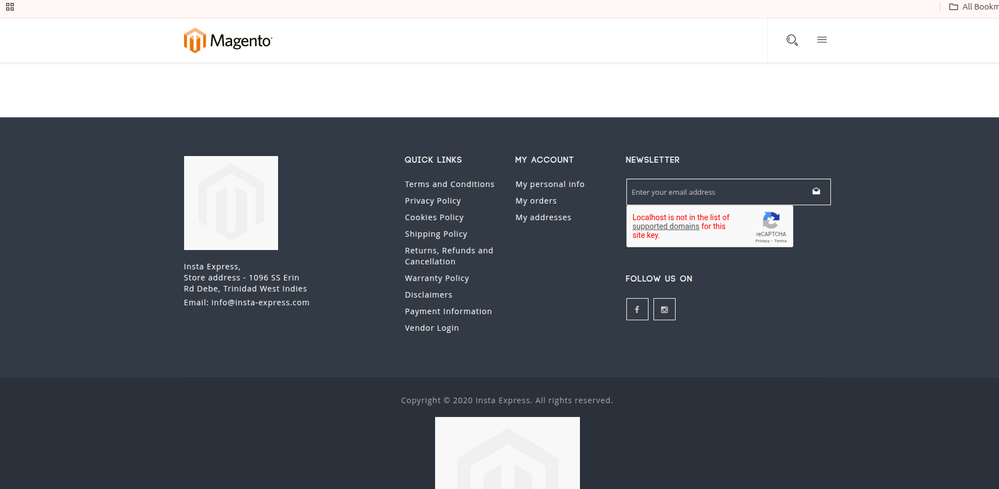The image size is (999, 489).
Task: Go to the Shipping Policy page
Action: click(436, 234)
